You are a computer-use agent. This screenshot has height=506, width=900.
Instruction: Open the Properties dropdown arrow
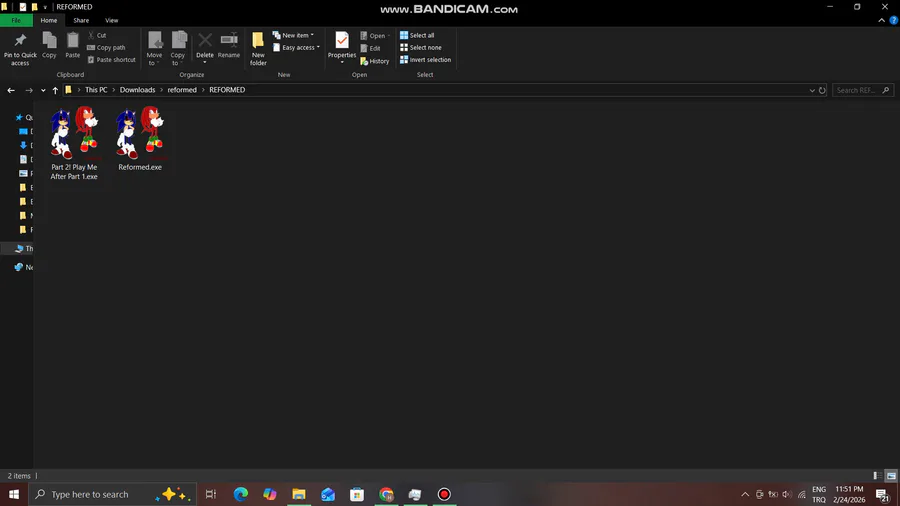[342, 62]
